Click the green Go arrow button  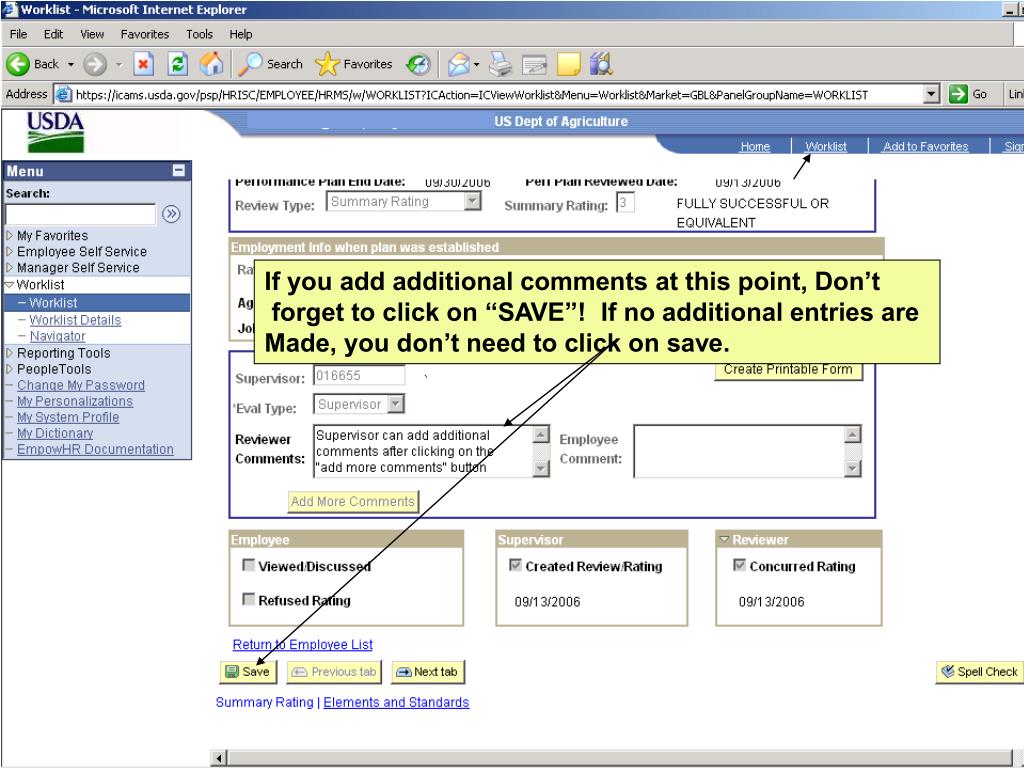[958, 94]
